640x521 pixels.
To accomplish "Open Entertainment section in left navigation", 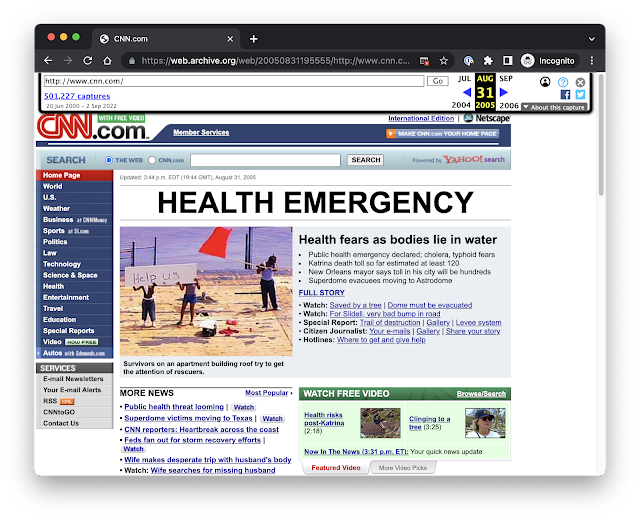I will [75, 298].
